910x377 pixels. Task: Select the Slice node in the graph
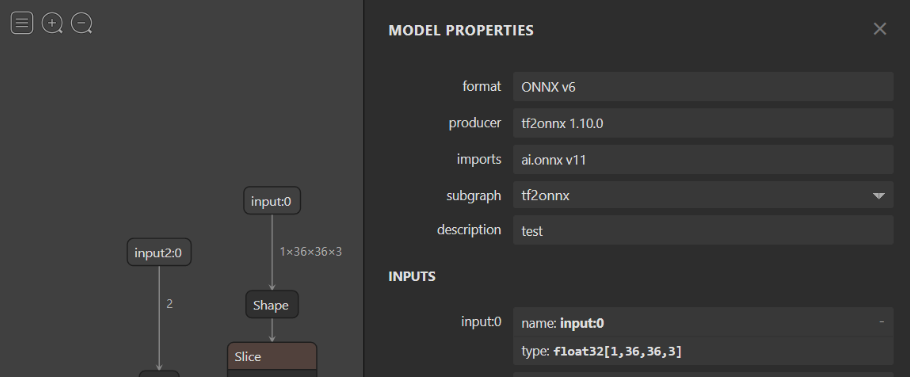click(272, 357)
